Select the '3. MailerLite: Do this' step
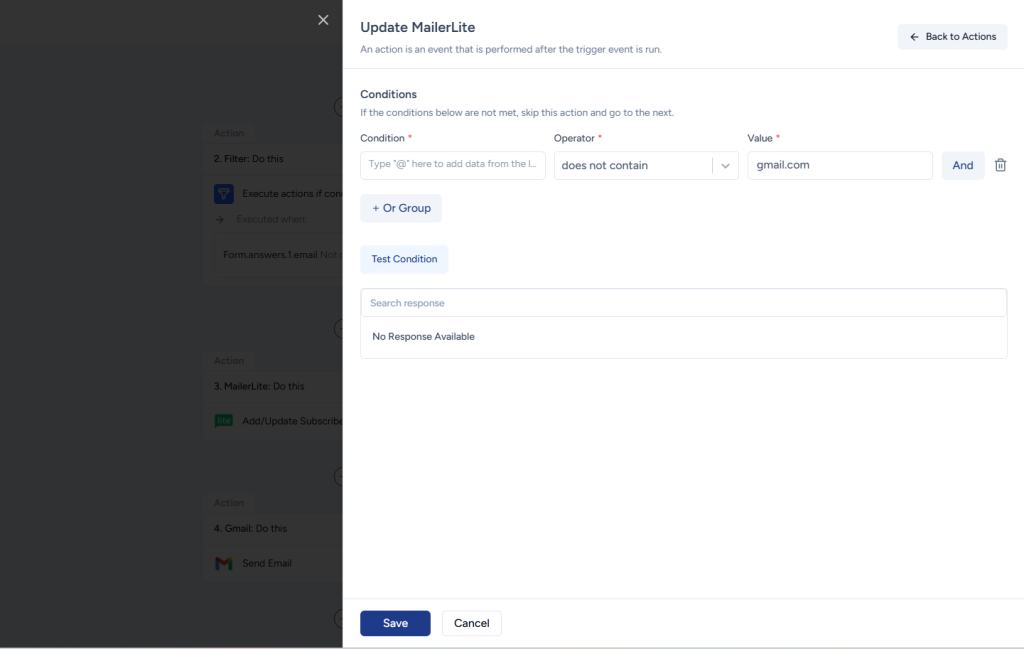This screenshot has height=649, width=1024. 259,386
